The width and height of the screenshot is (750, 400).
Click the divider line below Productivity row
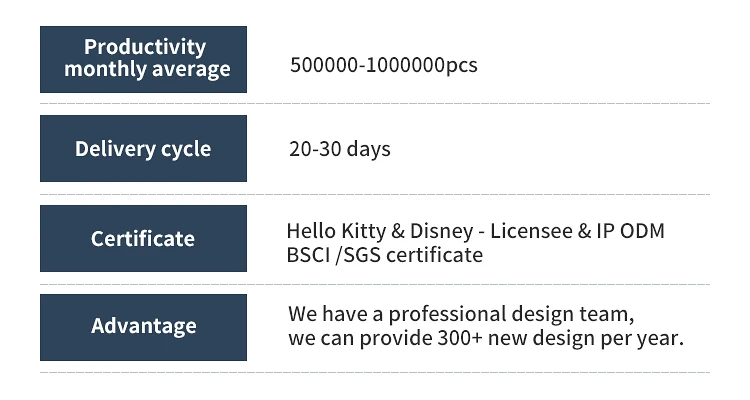(x=375, y=103)
